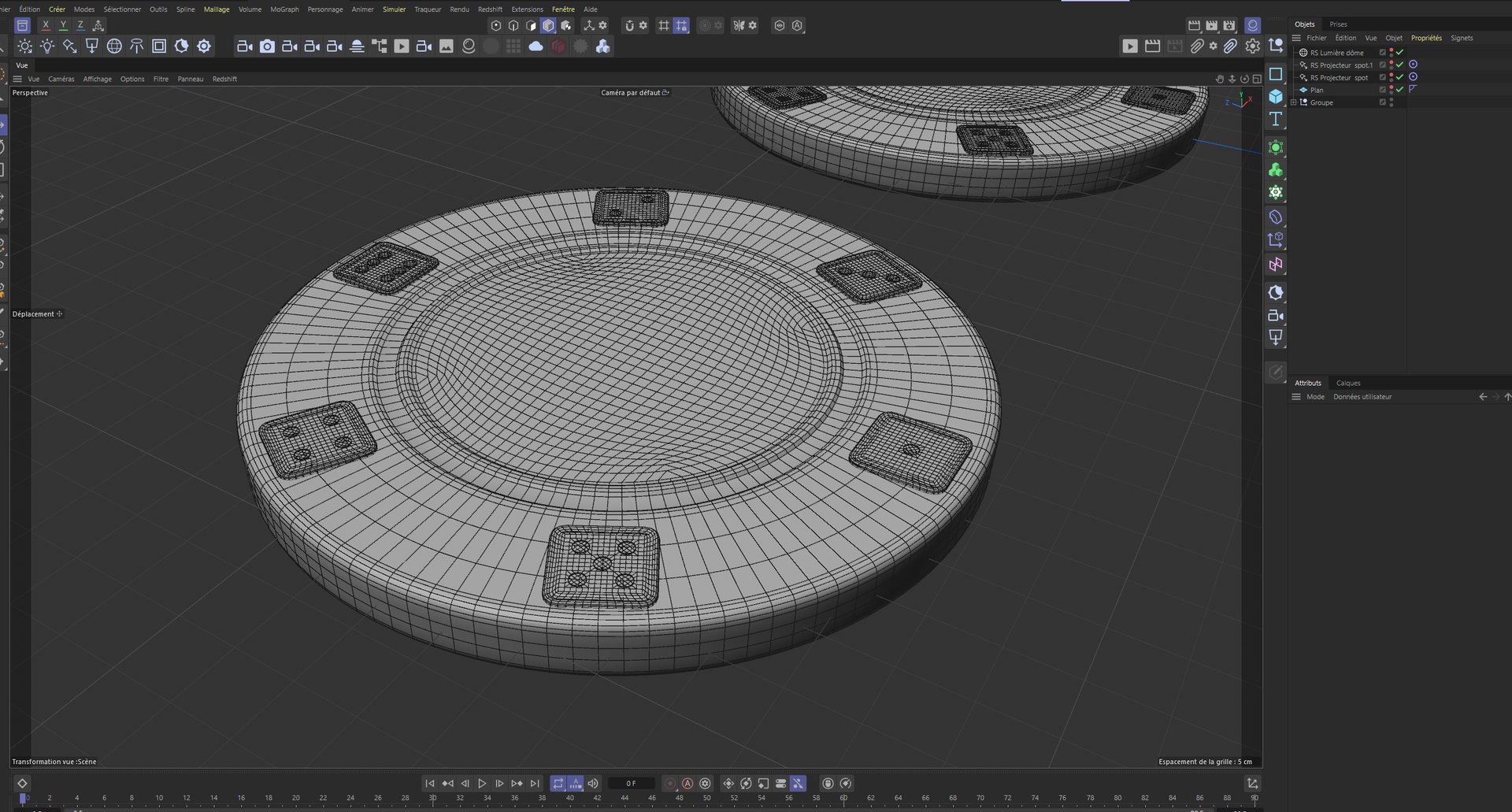The image size is (1512, 812).
Task: Select the rectangle spline tool
Action: click(x=1276, y=74)
